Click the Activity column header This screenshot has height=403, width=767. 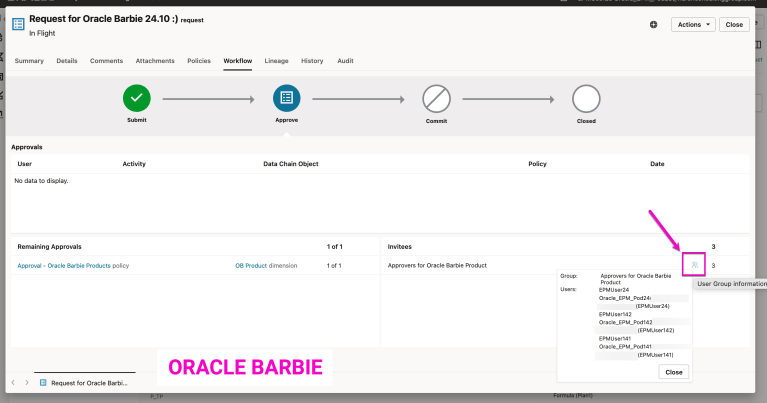[x=134, y=164]
